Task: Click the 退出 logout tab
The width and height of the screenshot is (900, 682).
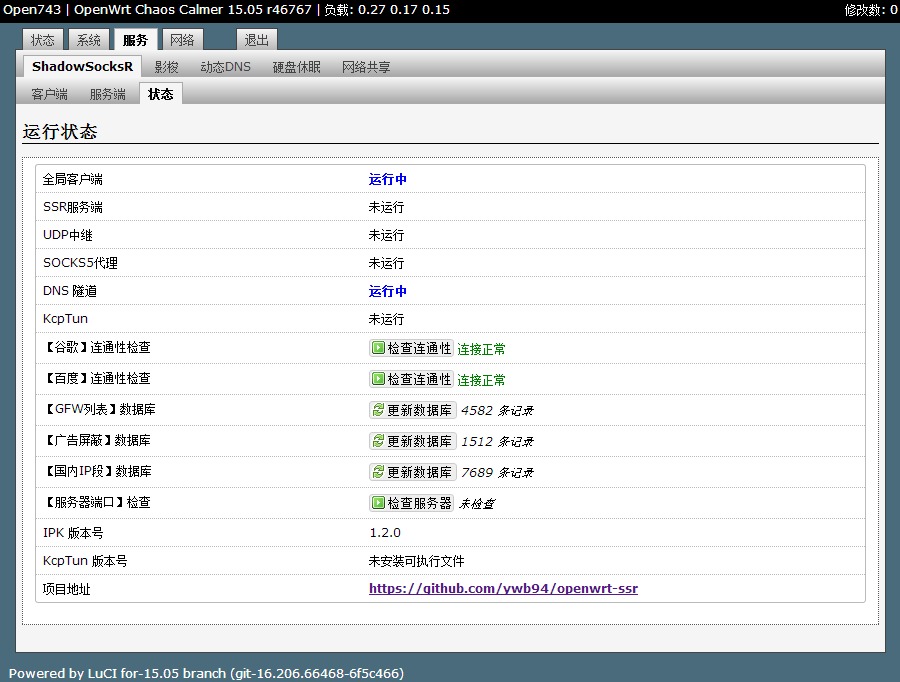Action: 256,40
